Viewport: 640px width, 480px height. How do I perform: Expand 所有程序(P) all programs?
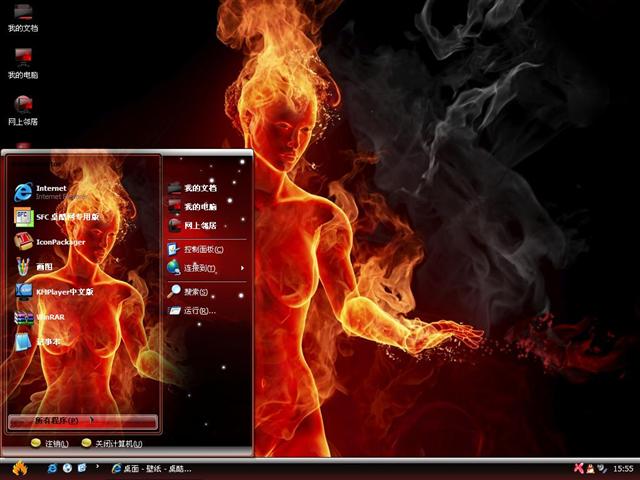click(82, 422)
